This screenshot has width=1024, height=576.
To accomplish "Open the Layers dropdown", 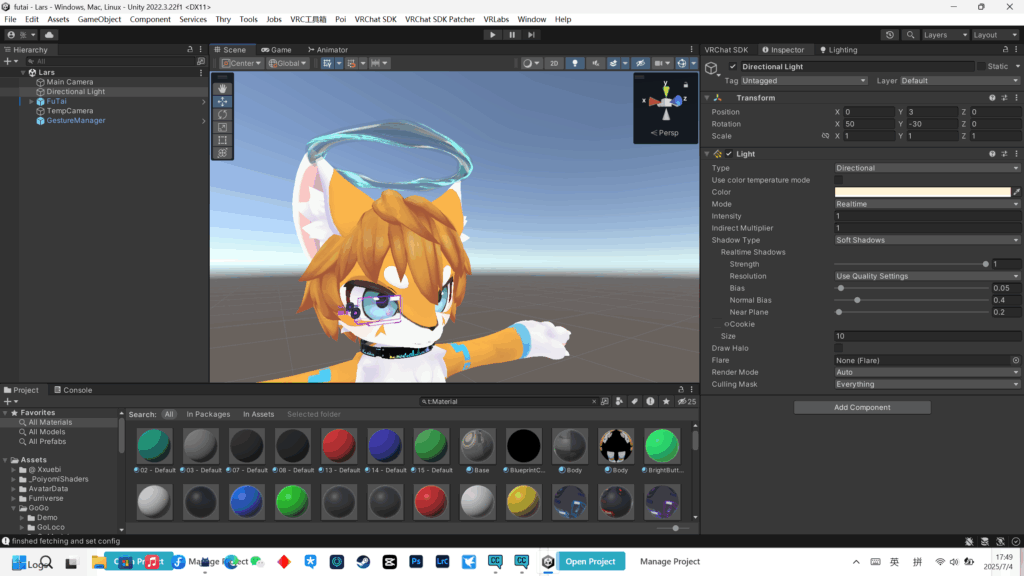I will tap(944, 35).
